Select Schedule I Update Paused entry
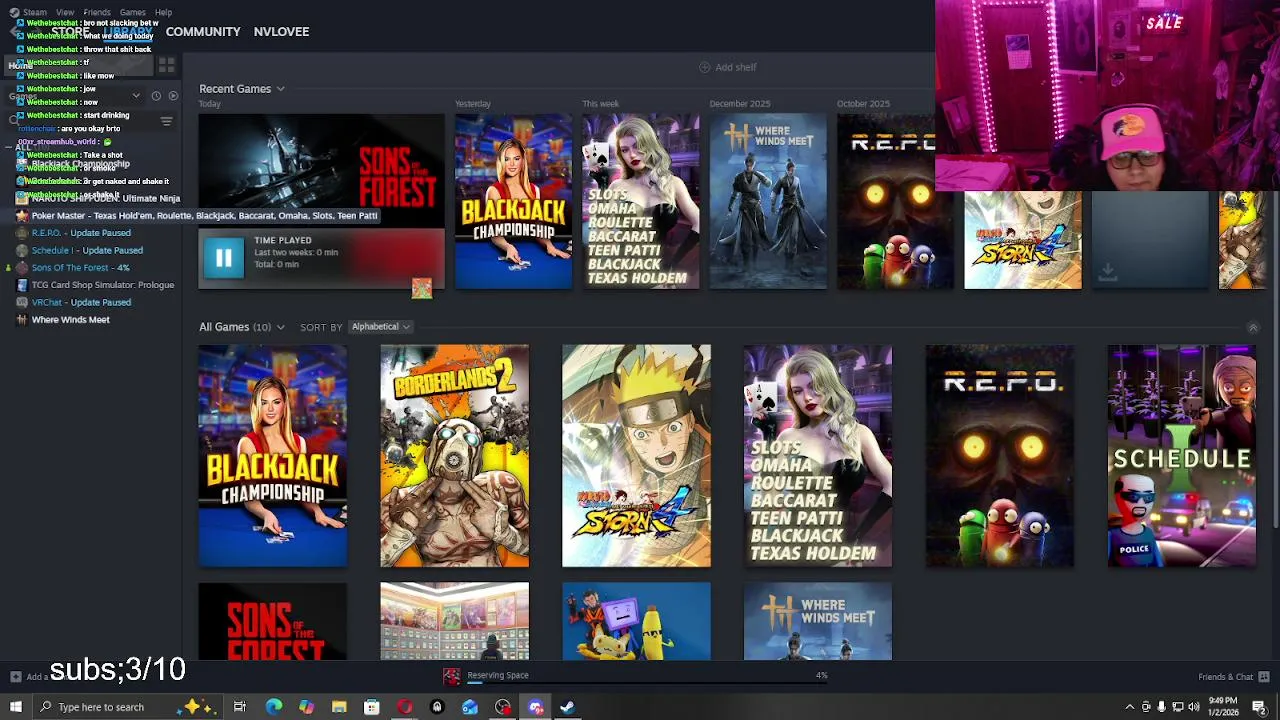 [87, 251]
